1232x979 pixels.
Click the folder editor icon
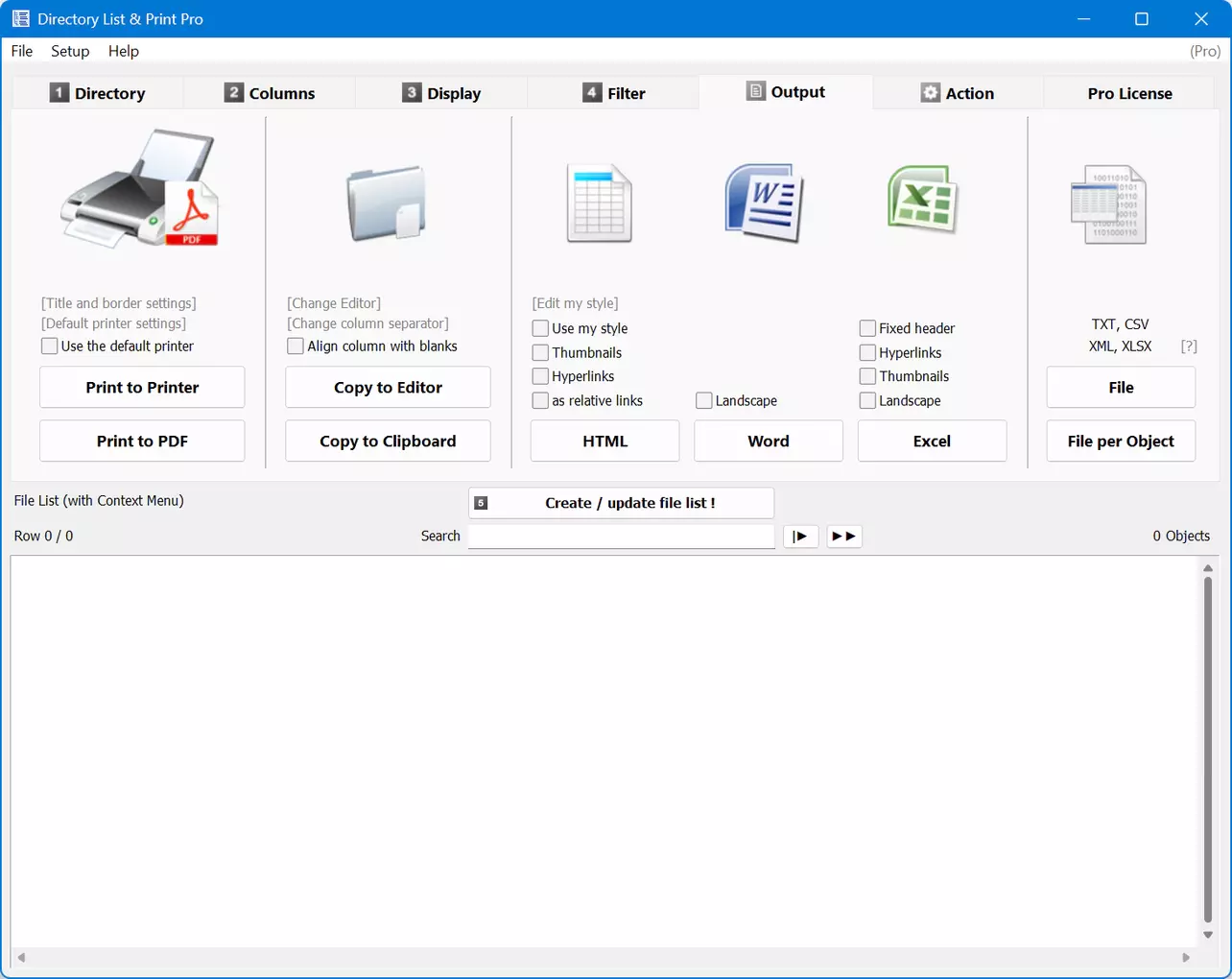(386, 203)
